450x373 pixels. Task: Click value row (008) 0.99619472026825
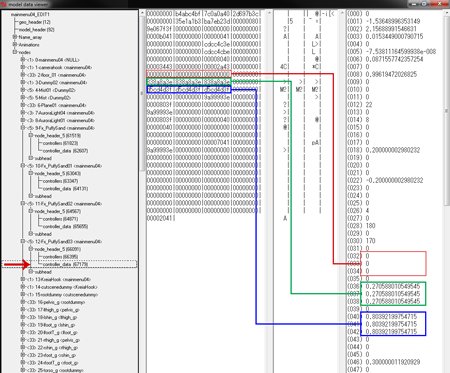[382, 74]
